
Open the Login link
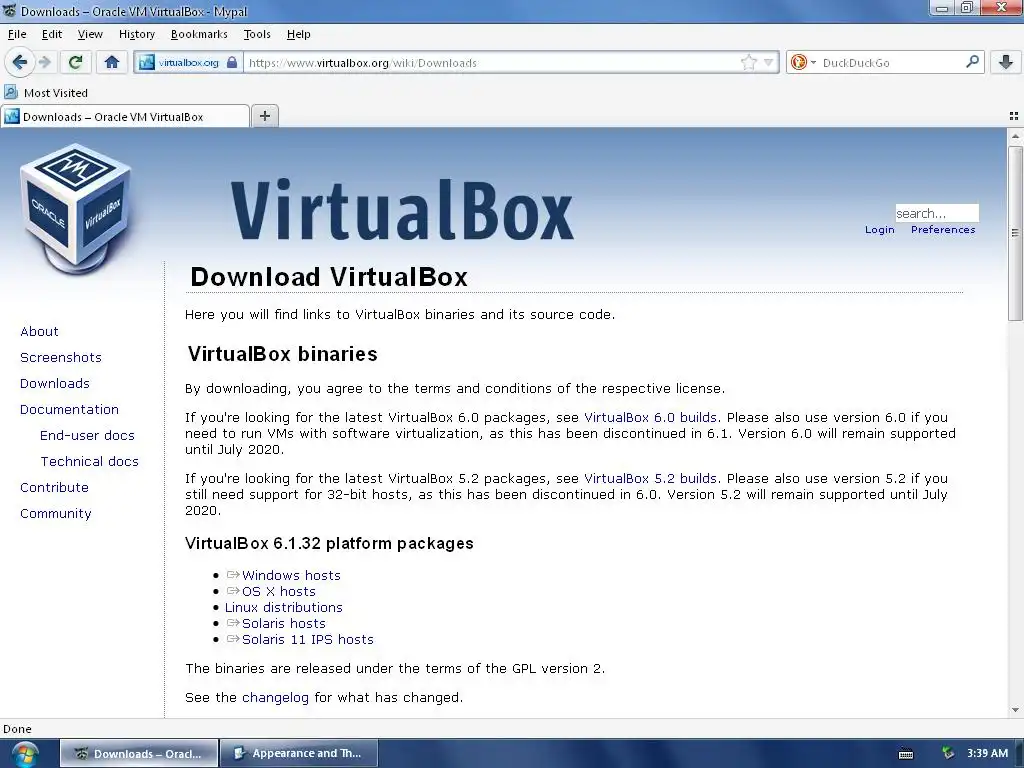click(x=880, y=230)
